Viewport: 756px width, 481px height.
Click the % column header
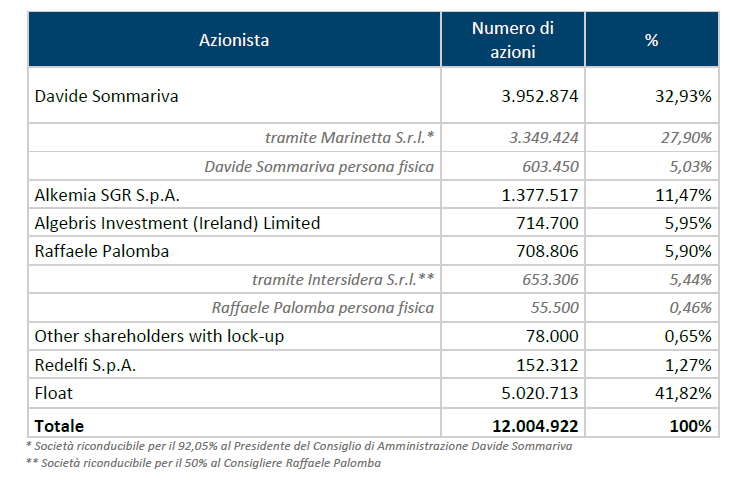[x=651, y=40]
